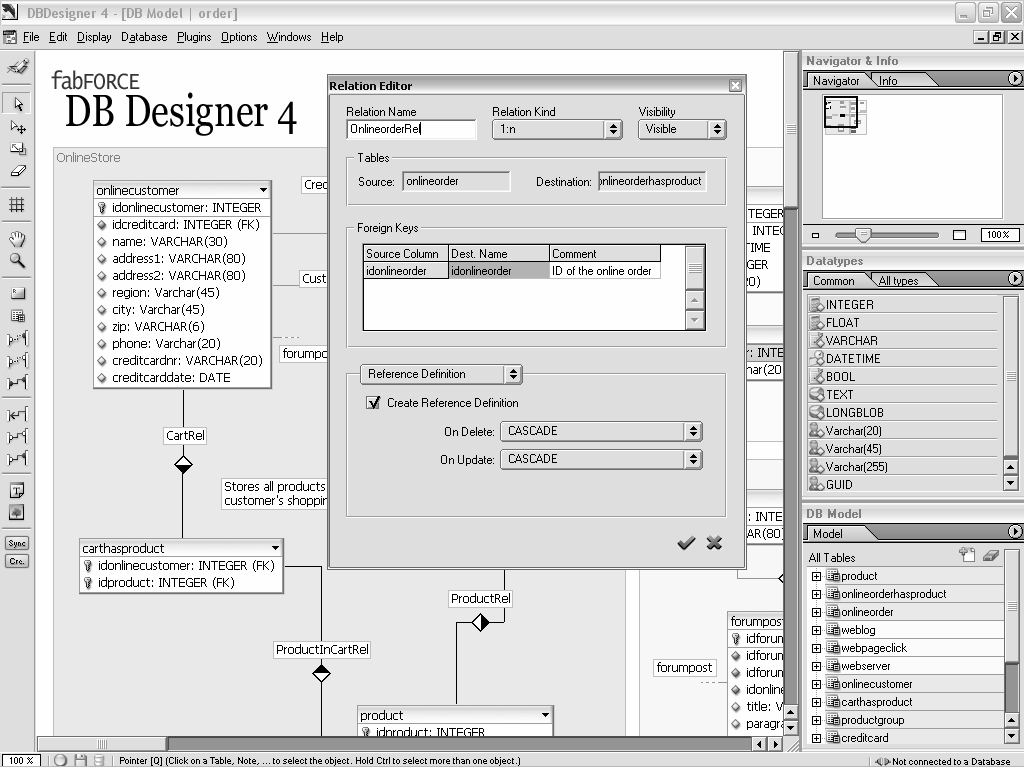Select VARCHAR in the Datatypes list
Image resolution: width=1024 pixels, height=768 pixels.
(x=851, y=341)
